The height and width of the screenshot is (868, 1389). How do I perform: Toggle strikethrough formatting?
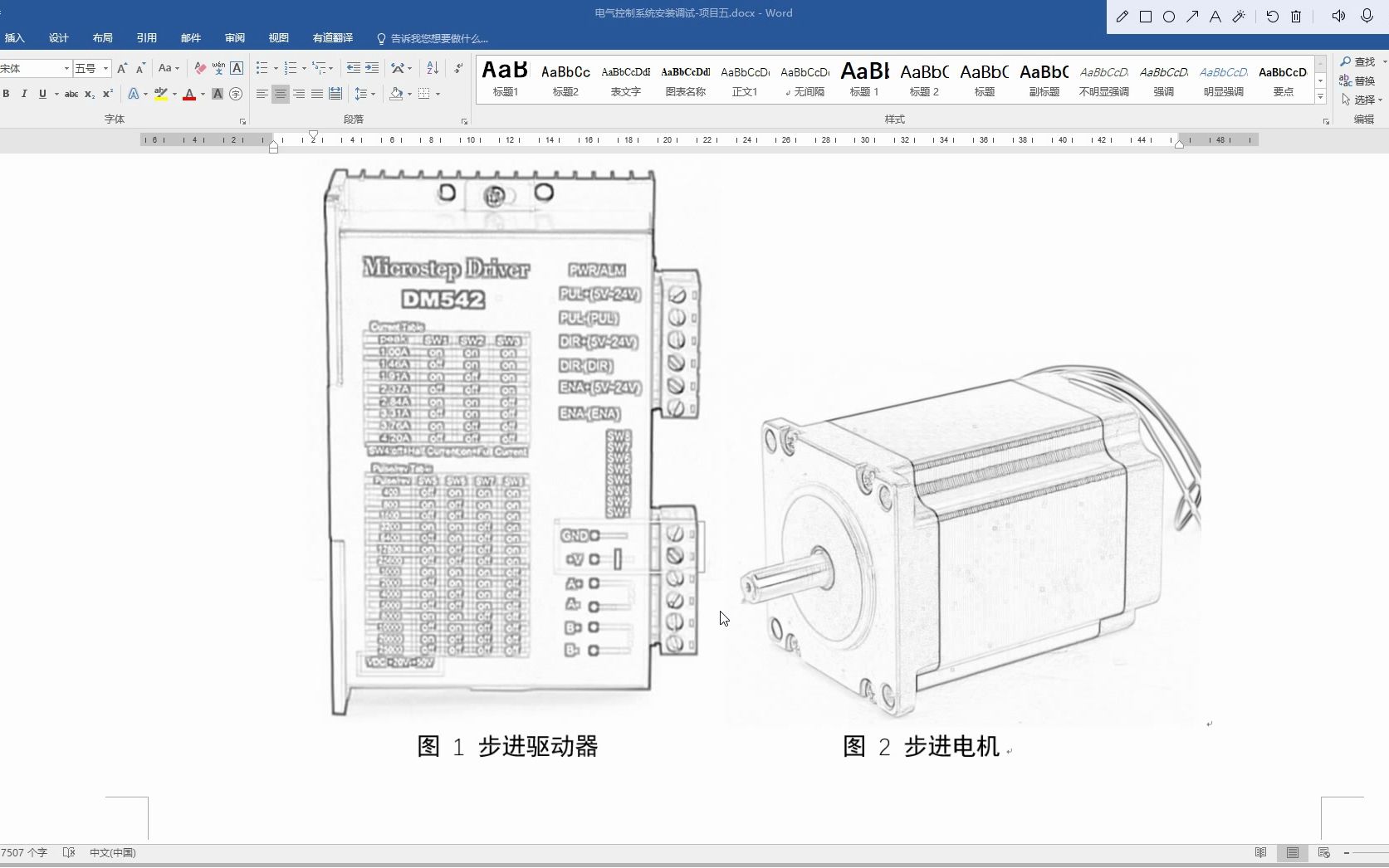(71, 94)
